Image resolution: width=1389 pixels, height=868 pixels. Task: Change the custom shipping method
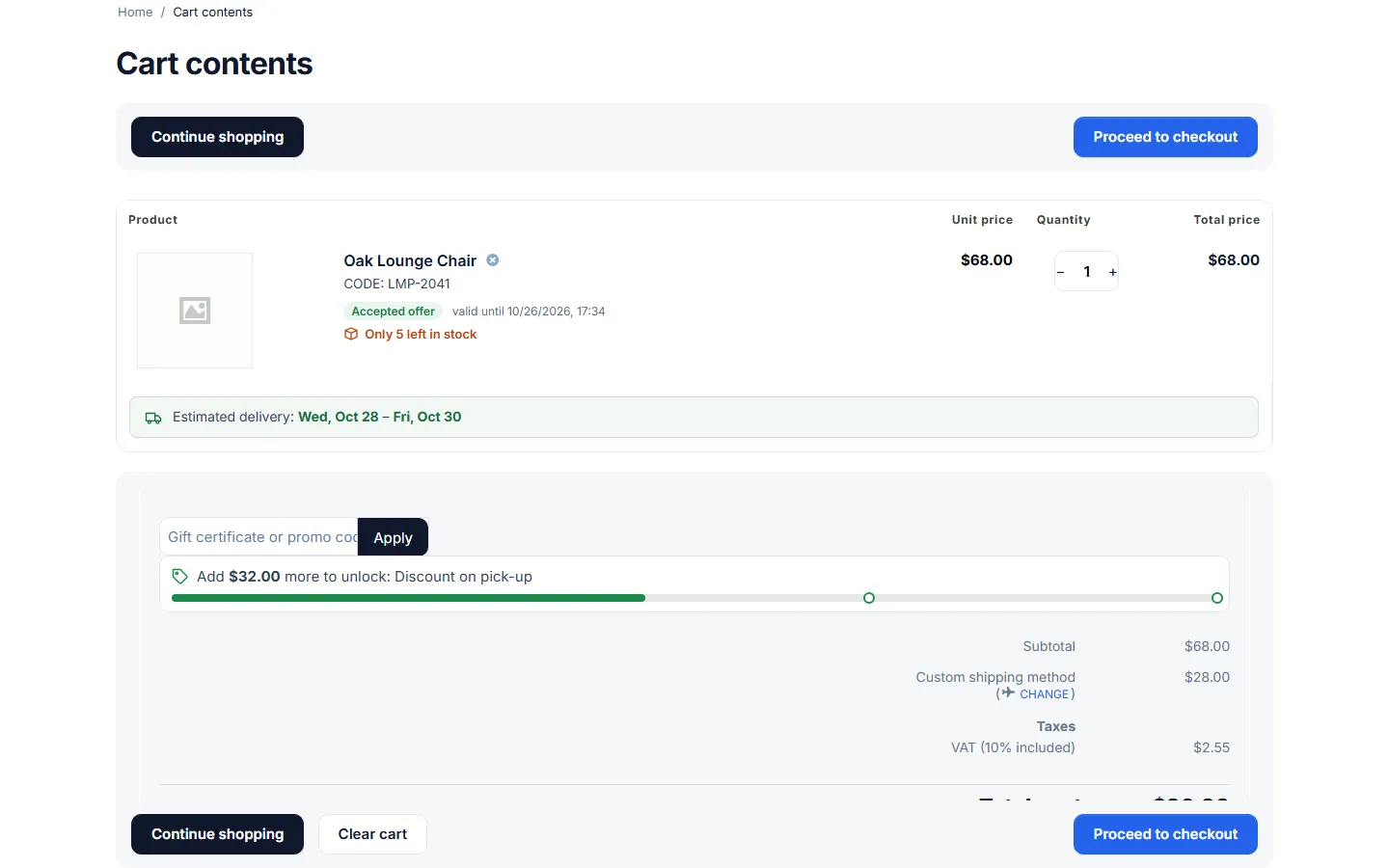coord(1044,694)
